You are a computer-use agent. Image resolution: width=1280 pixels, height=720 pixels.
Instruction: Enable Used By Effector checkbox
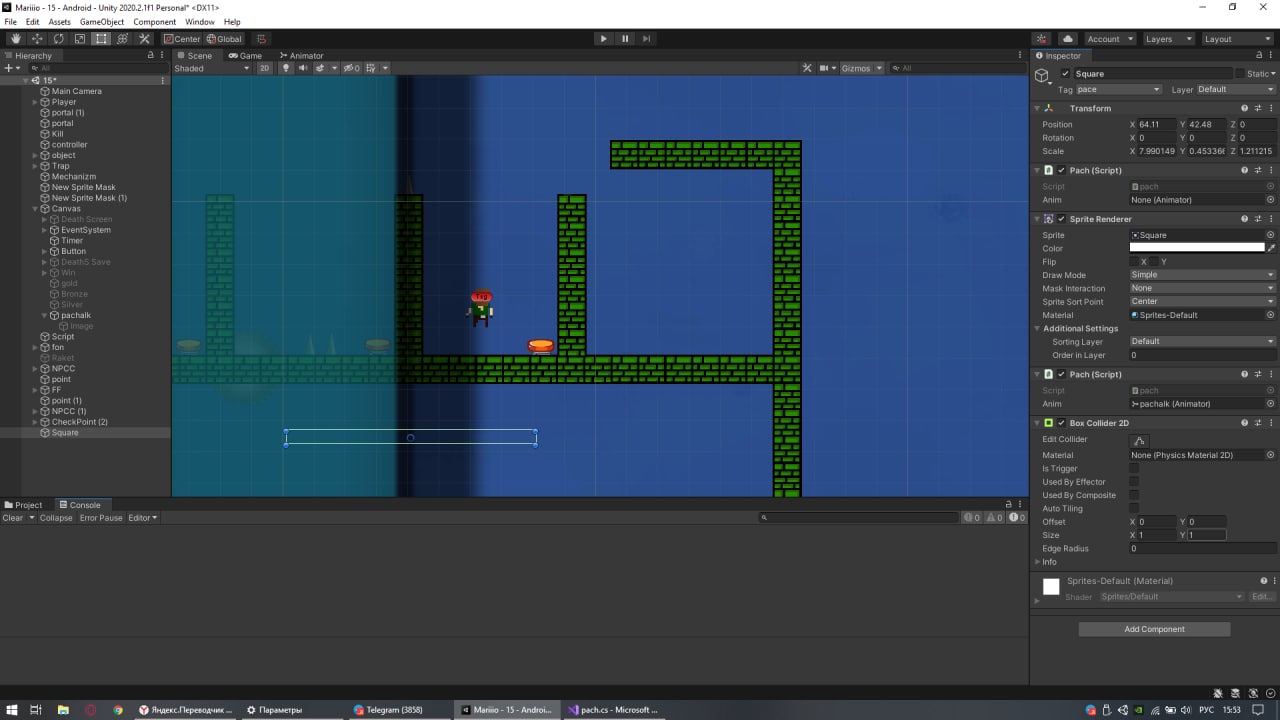[1134, 482]
